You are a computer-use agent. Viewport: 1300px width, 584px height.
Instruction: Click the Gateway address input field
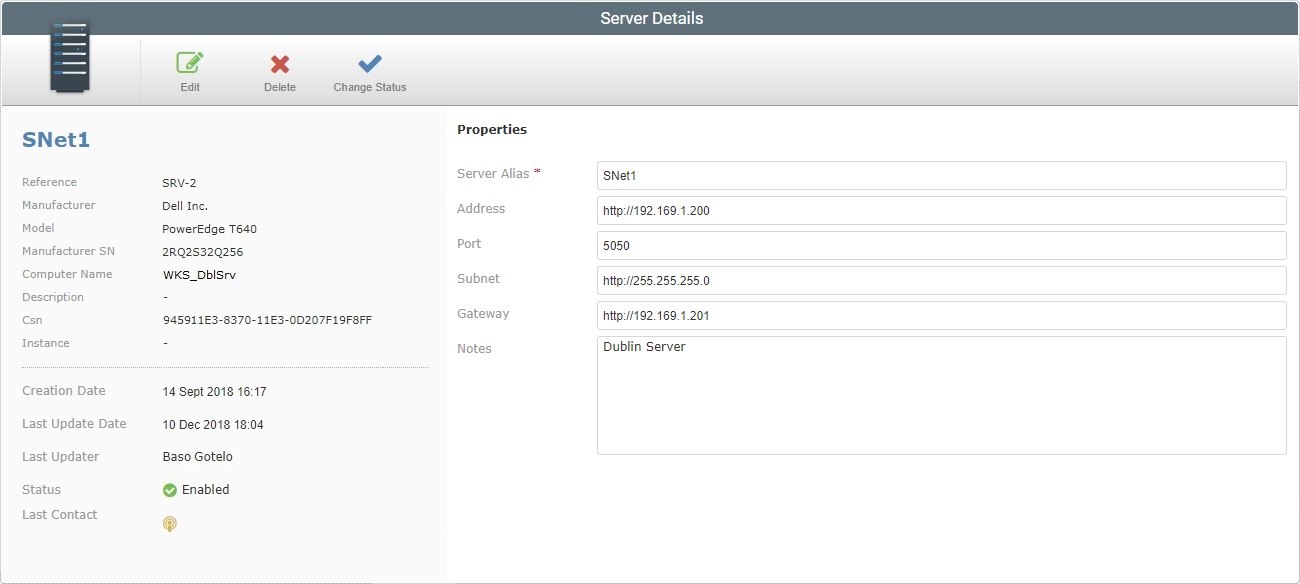point(941,315)
